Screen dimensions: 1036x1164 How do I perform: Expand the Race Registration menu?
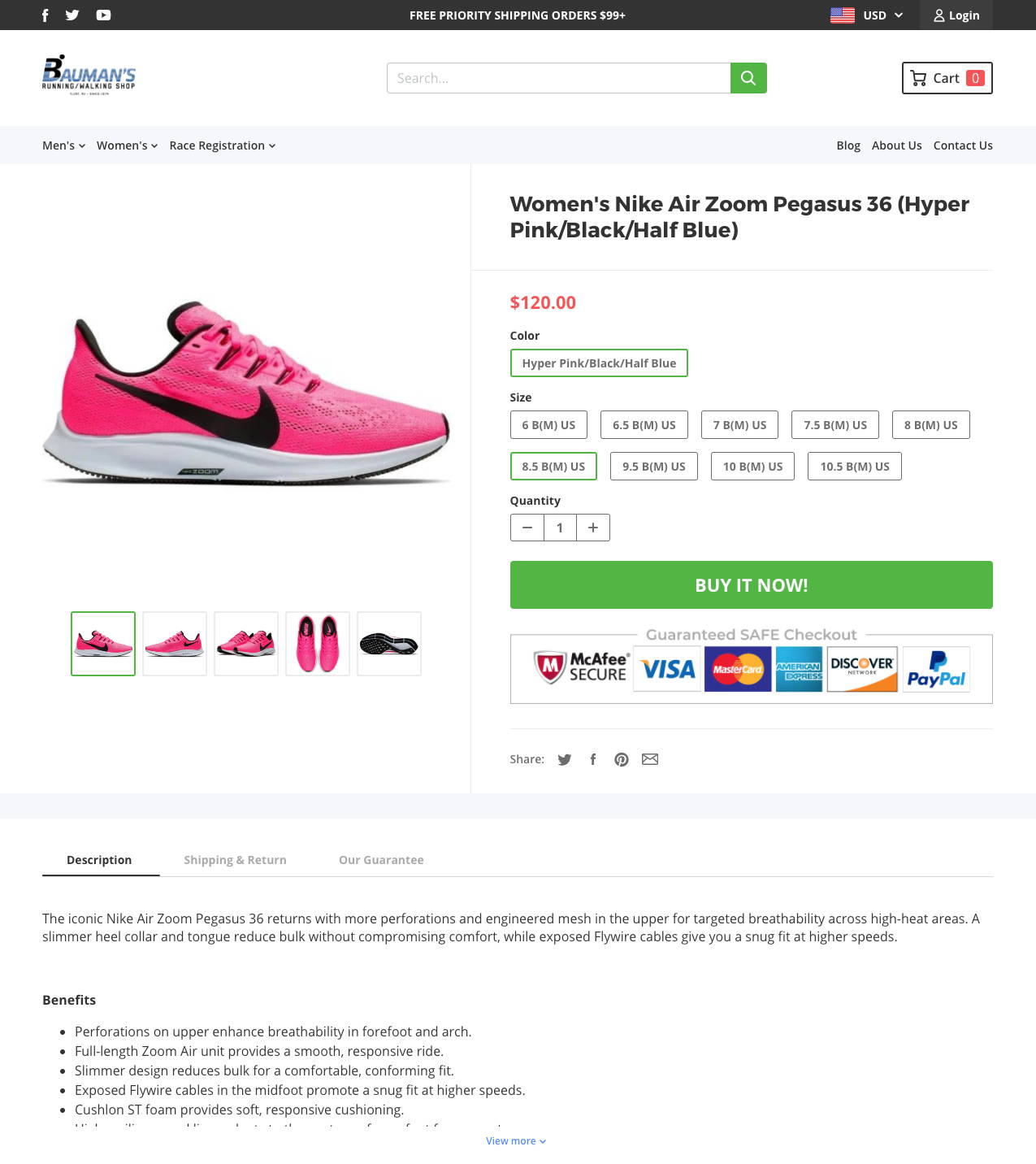(x=222, y=145)
